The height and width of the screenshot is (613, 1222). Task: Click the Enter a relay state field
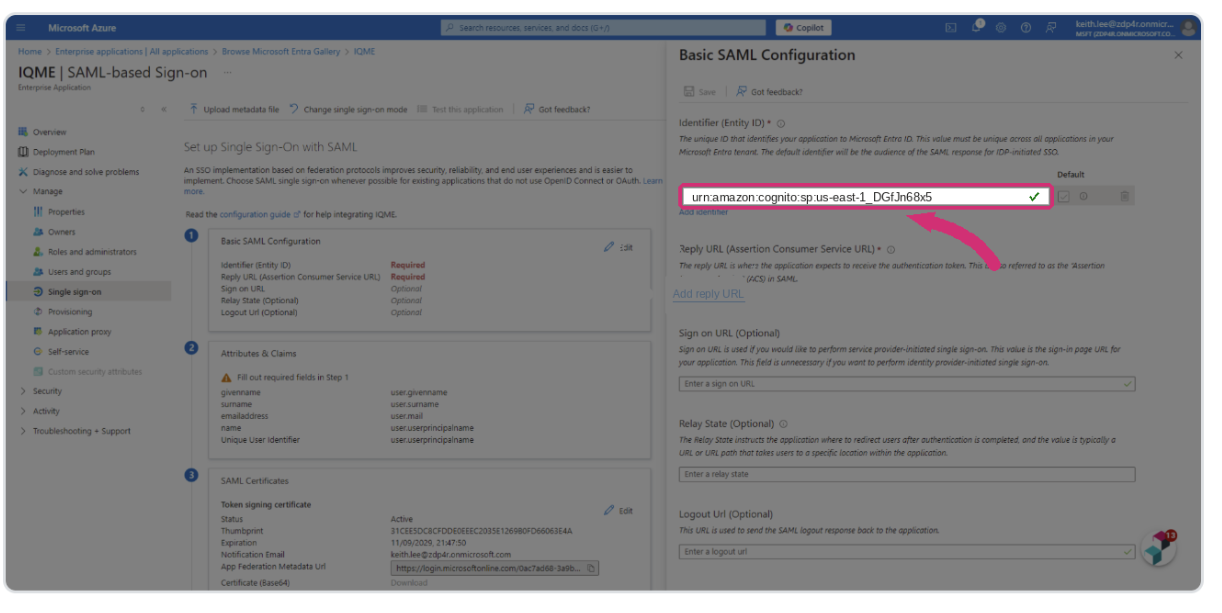click(x=907, y=474)
